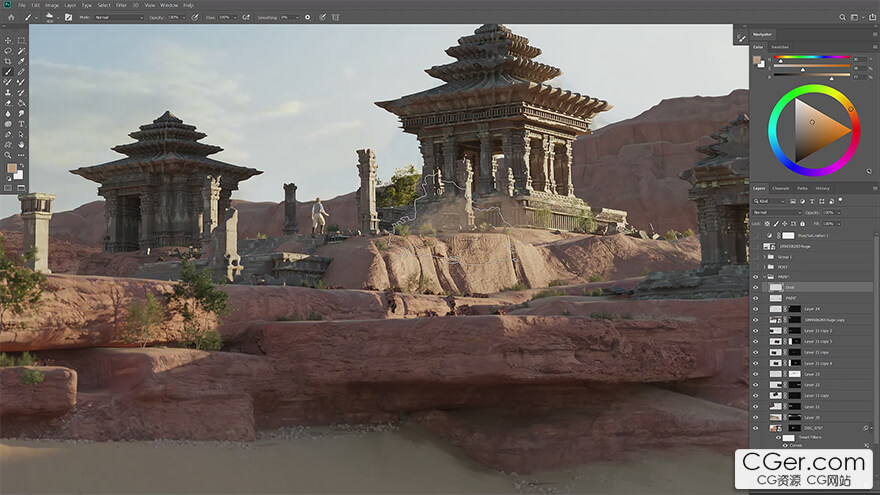Show the Group 1 folder

click(x=755, y=257)
